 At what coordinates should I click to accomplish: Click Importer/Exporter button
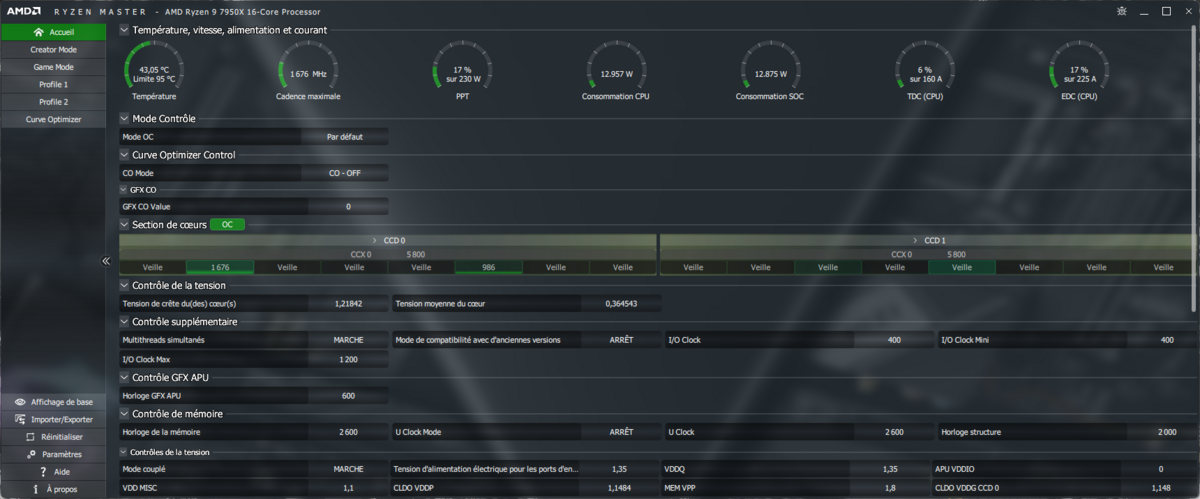tap(52, 419)
